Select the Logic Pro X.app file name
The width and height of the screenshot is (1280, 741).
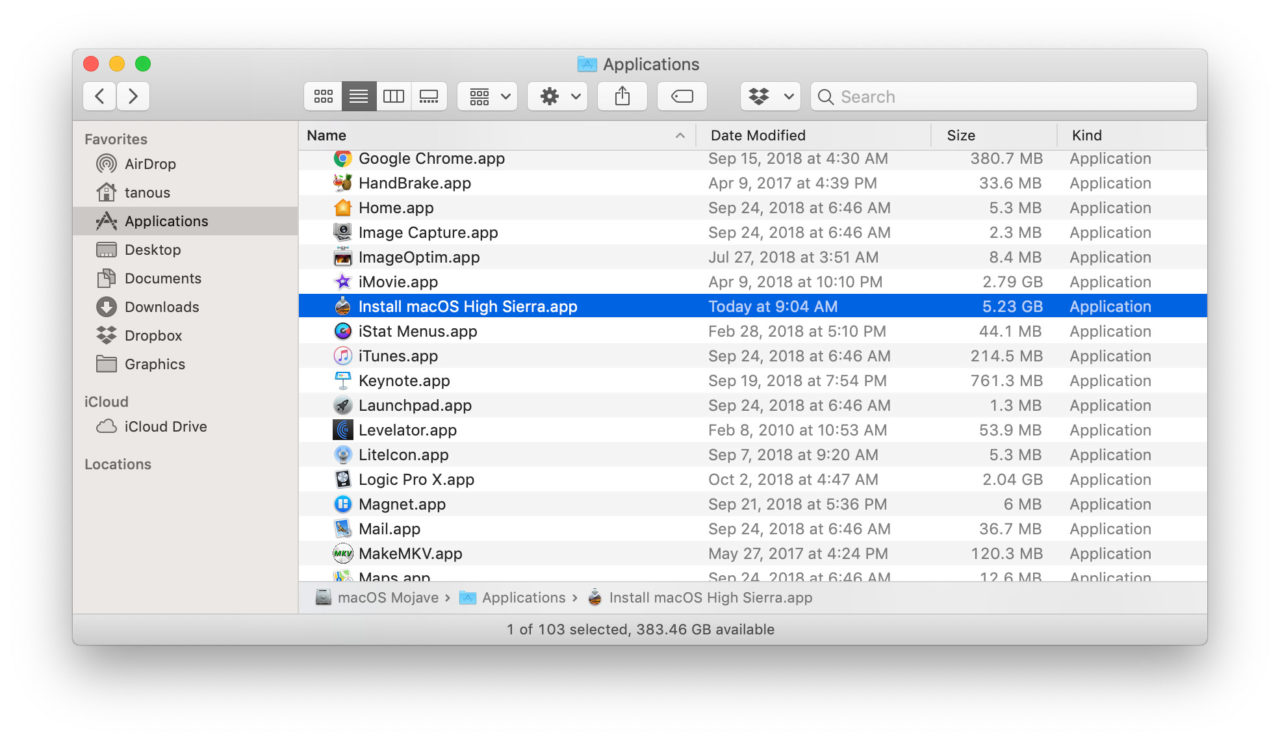click(x=416, y=479)
